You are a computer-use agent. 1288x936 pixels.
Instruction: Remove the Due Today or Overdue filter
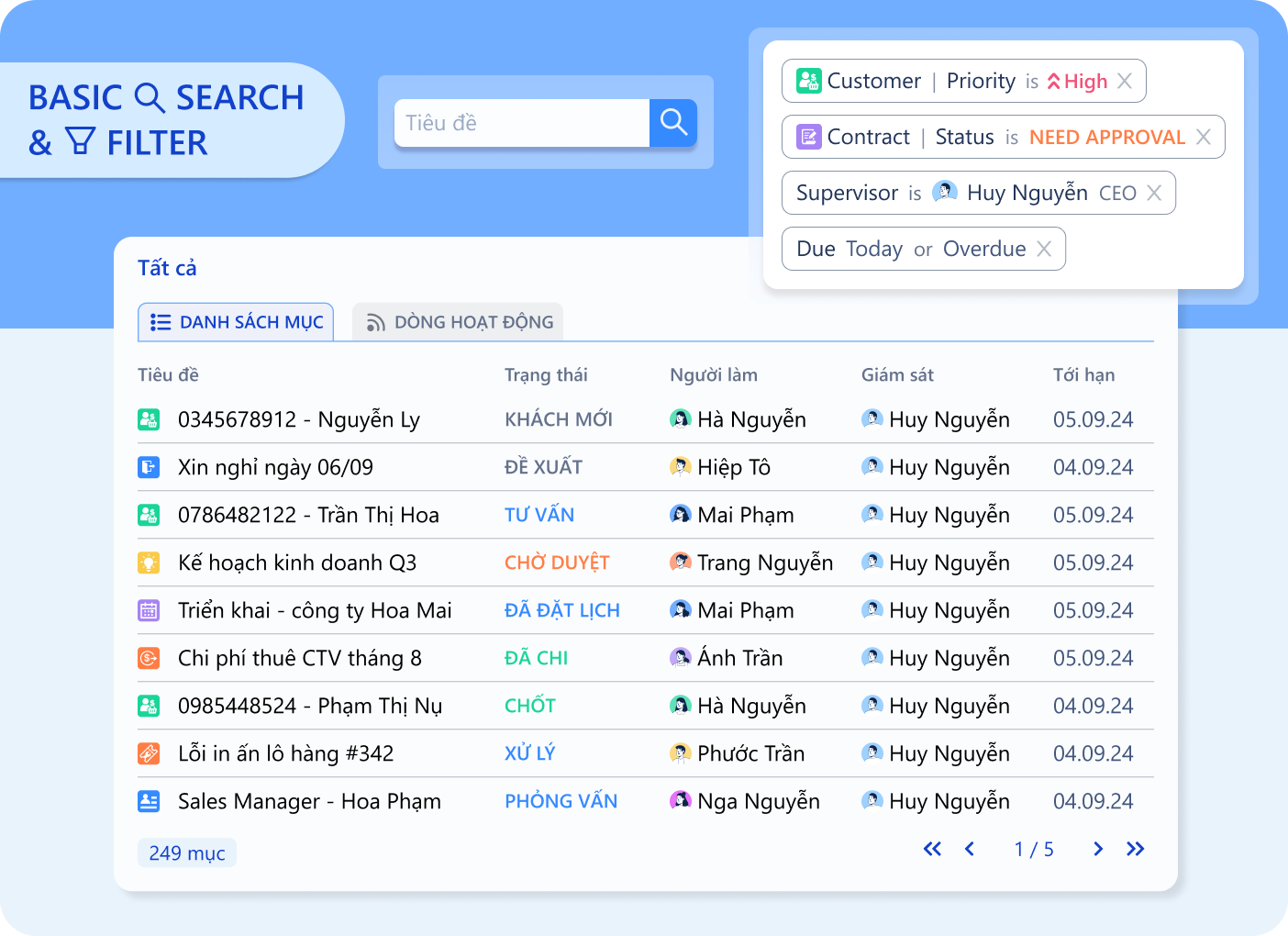point(1044,250)
